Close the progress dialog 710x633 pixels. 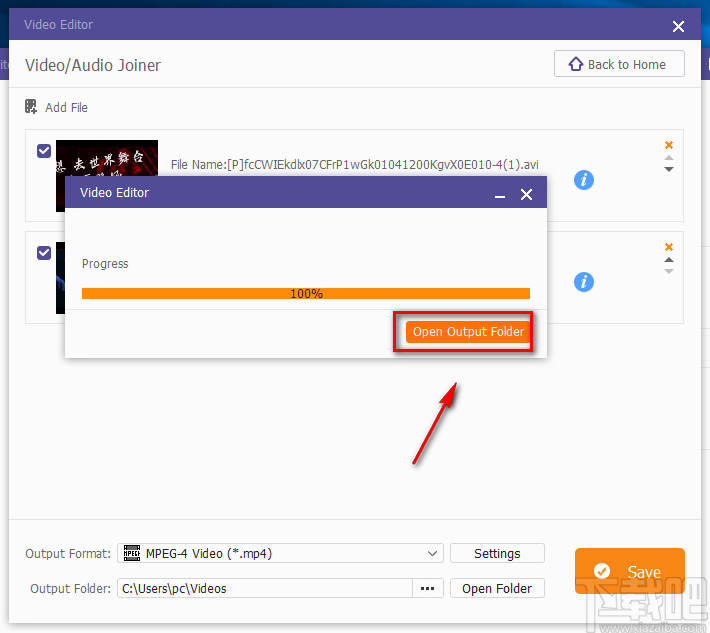point(526,195)
